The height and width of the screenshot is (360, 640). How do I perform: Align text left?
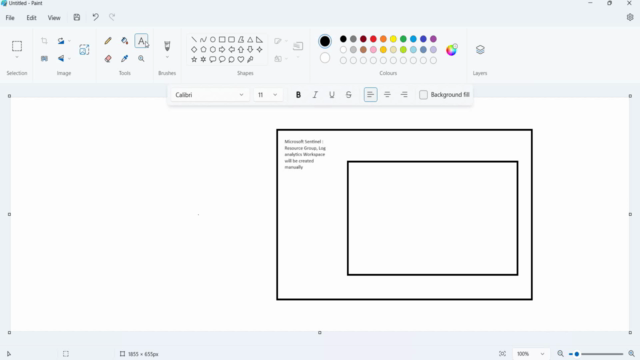tap(371, 95)
